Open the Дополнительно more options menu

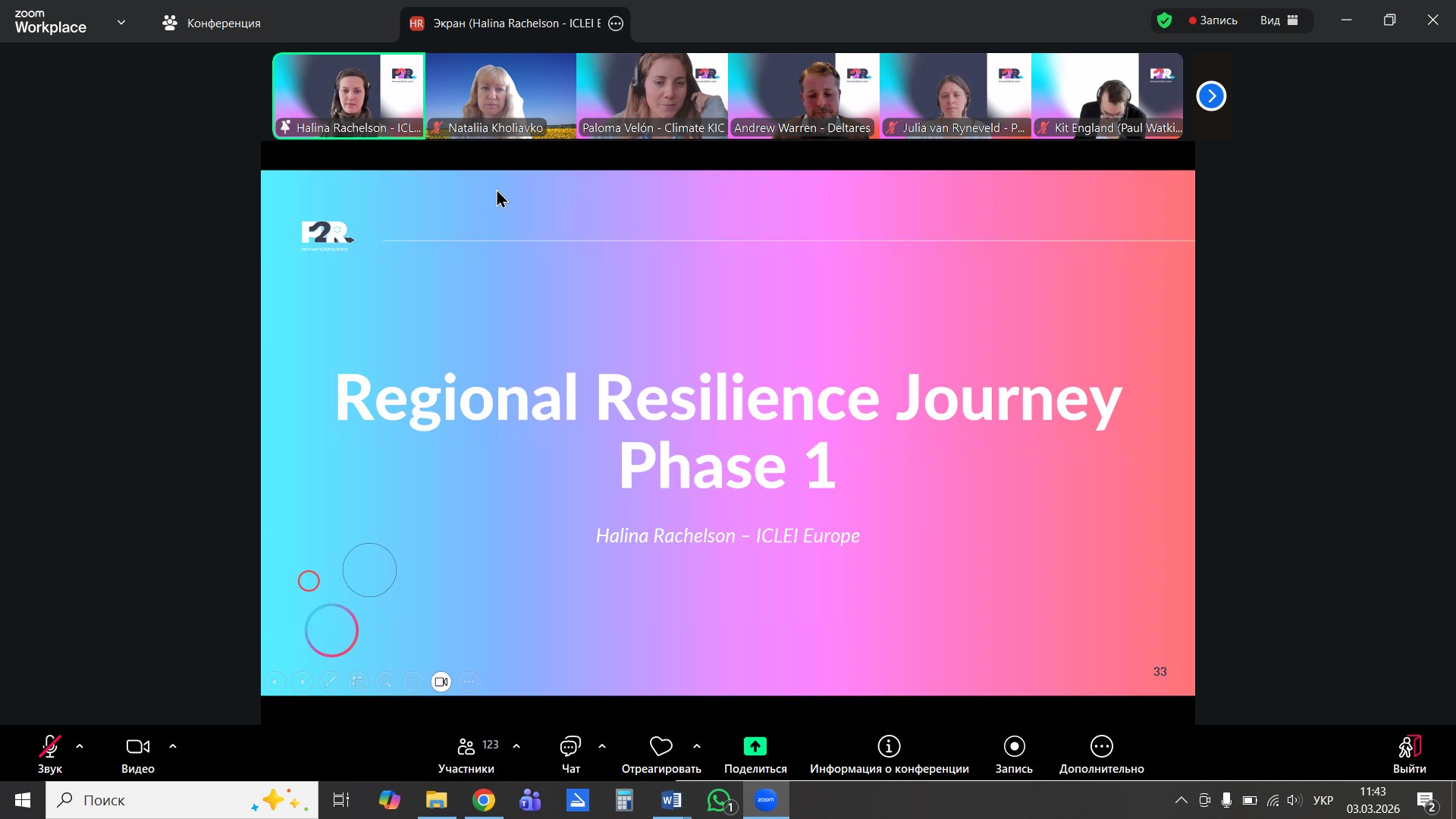pyautogui.click(x=1101, y=747)
